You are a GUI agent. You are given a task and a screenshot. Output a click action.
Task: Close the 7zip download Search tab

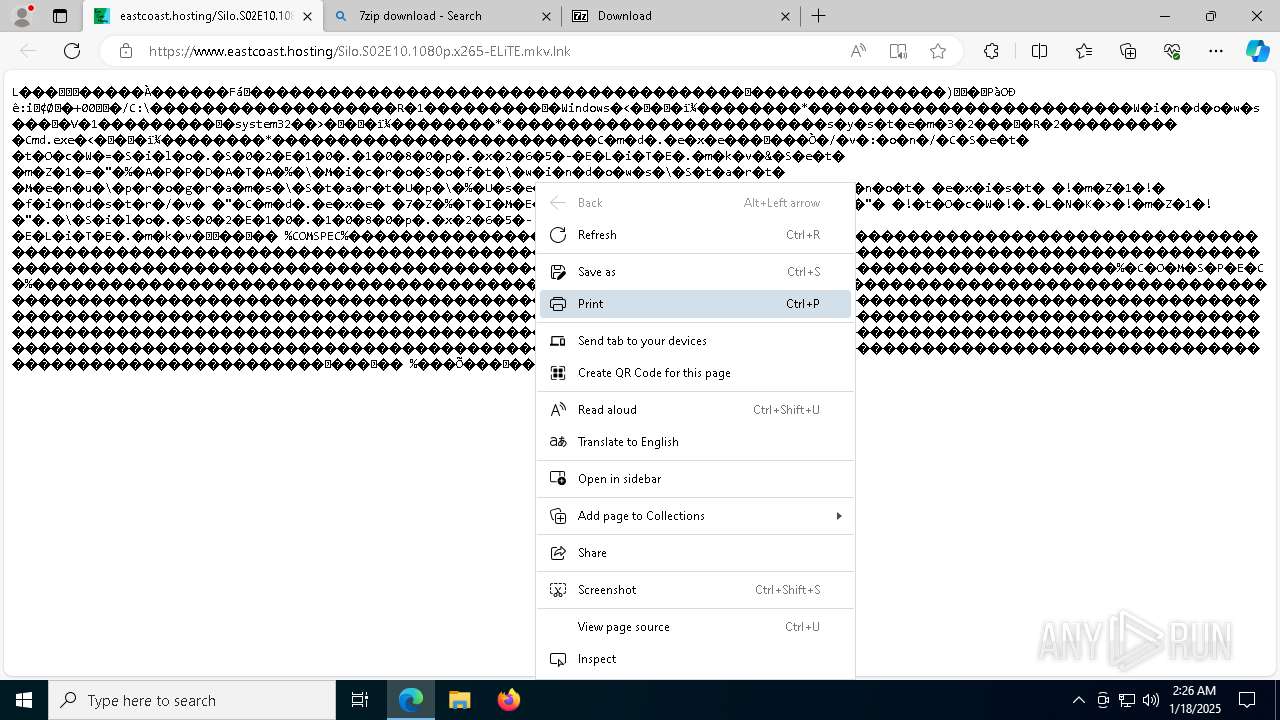546,16
